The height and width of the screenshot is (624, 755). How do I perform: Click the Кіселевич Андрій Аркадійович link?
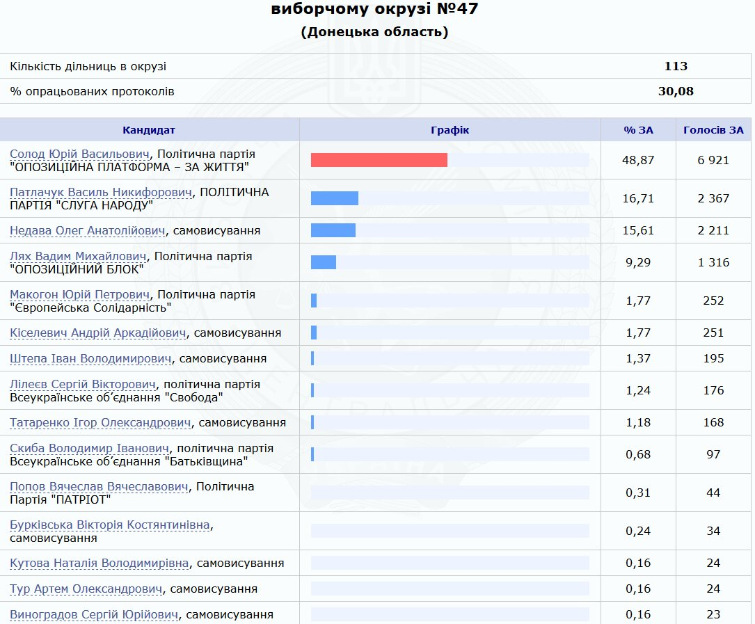click(x=98, y=332)
